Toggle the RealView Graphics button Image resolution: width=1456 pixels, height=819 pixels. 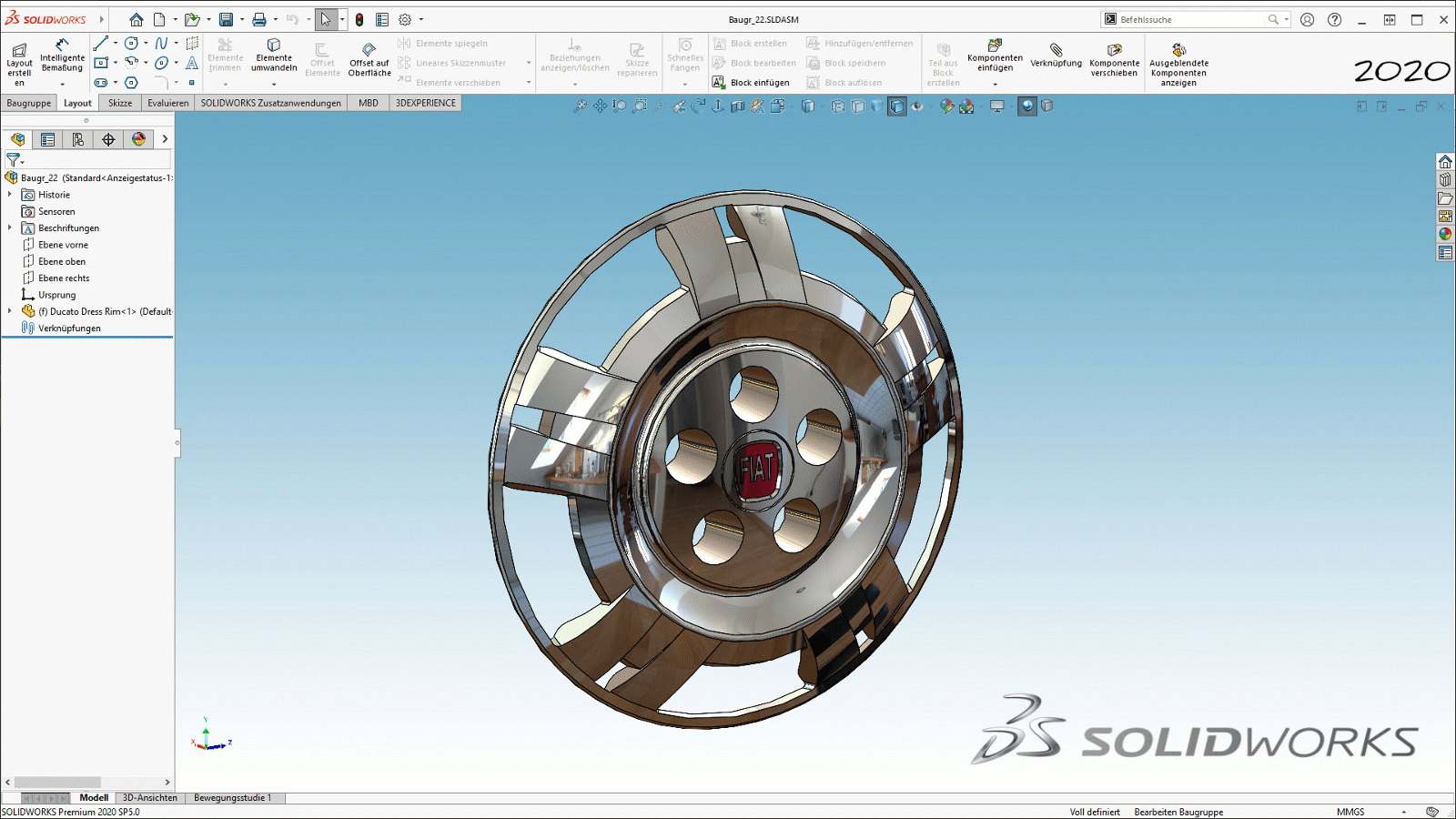point(1027,106)
